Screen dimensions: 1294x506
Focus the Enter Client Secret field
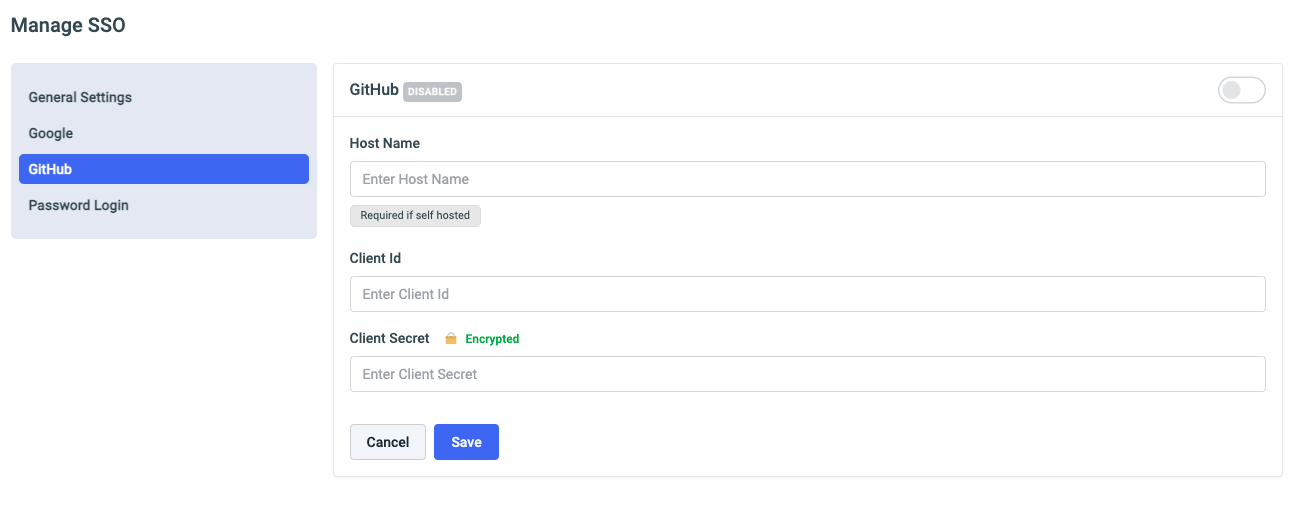point(807,374)
